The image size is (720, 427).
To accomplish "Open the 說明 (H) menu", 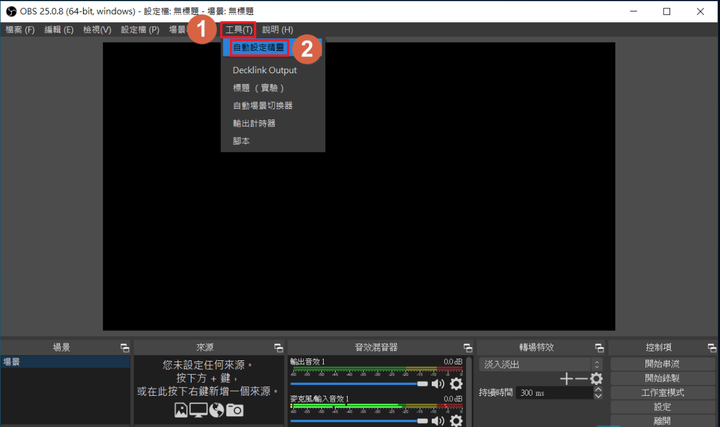I will click(278, 30).
